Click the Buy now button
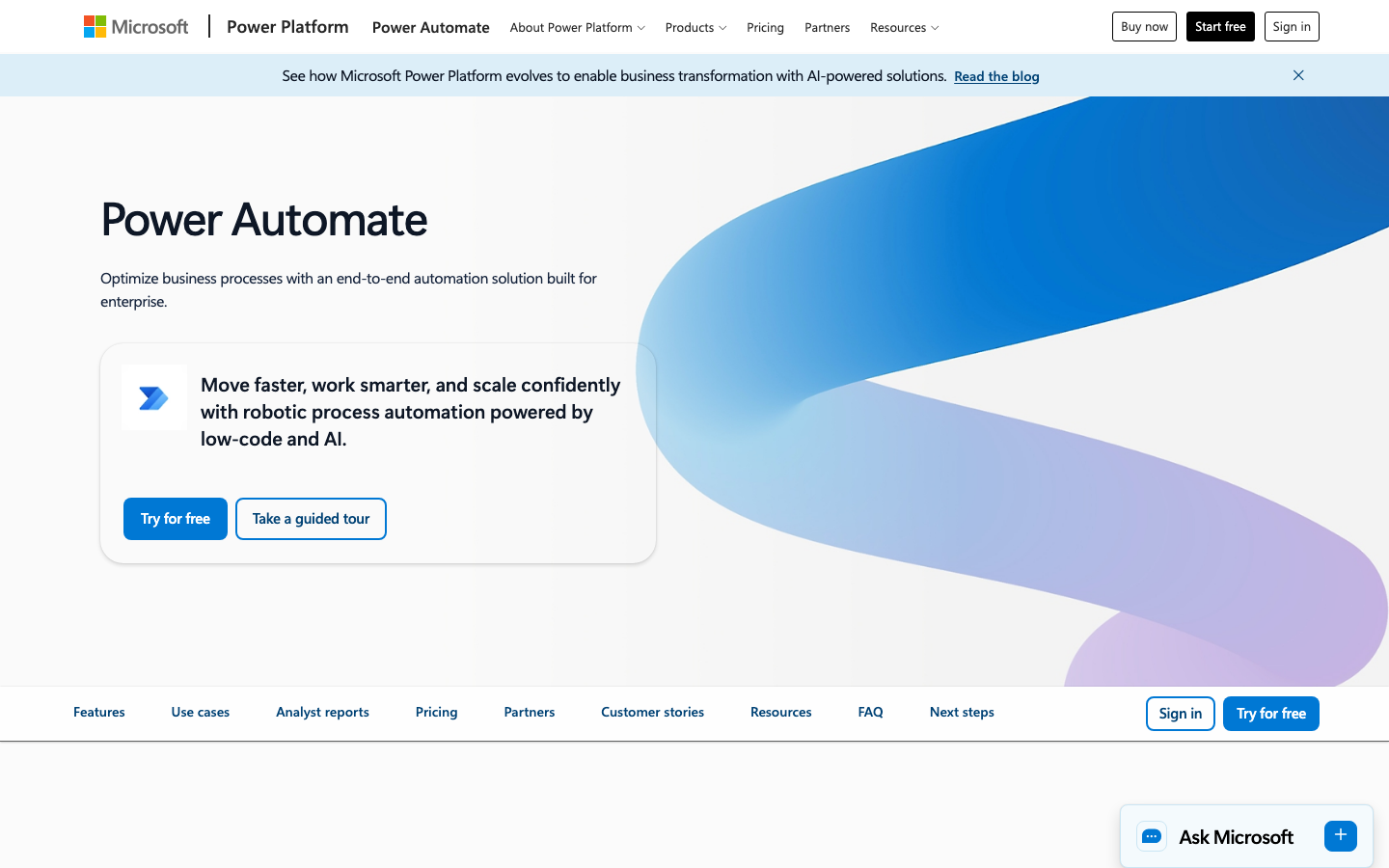The height and width of the screenshot is (868, 1389). point(1144,27)
